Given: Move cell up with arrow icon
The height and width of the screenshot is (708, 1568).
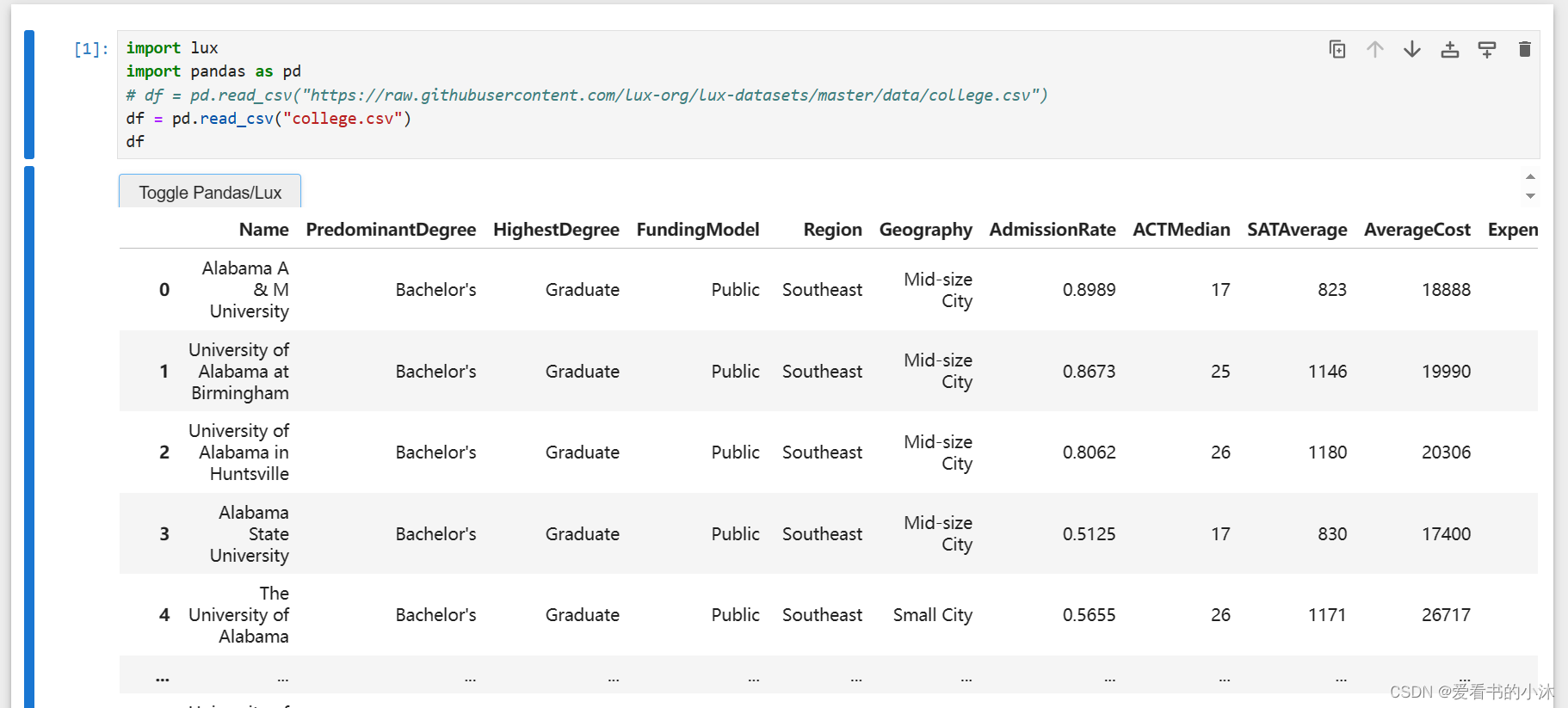Looking at the screenshot, I should (1375, 49).
